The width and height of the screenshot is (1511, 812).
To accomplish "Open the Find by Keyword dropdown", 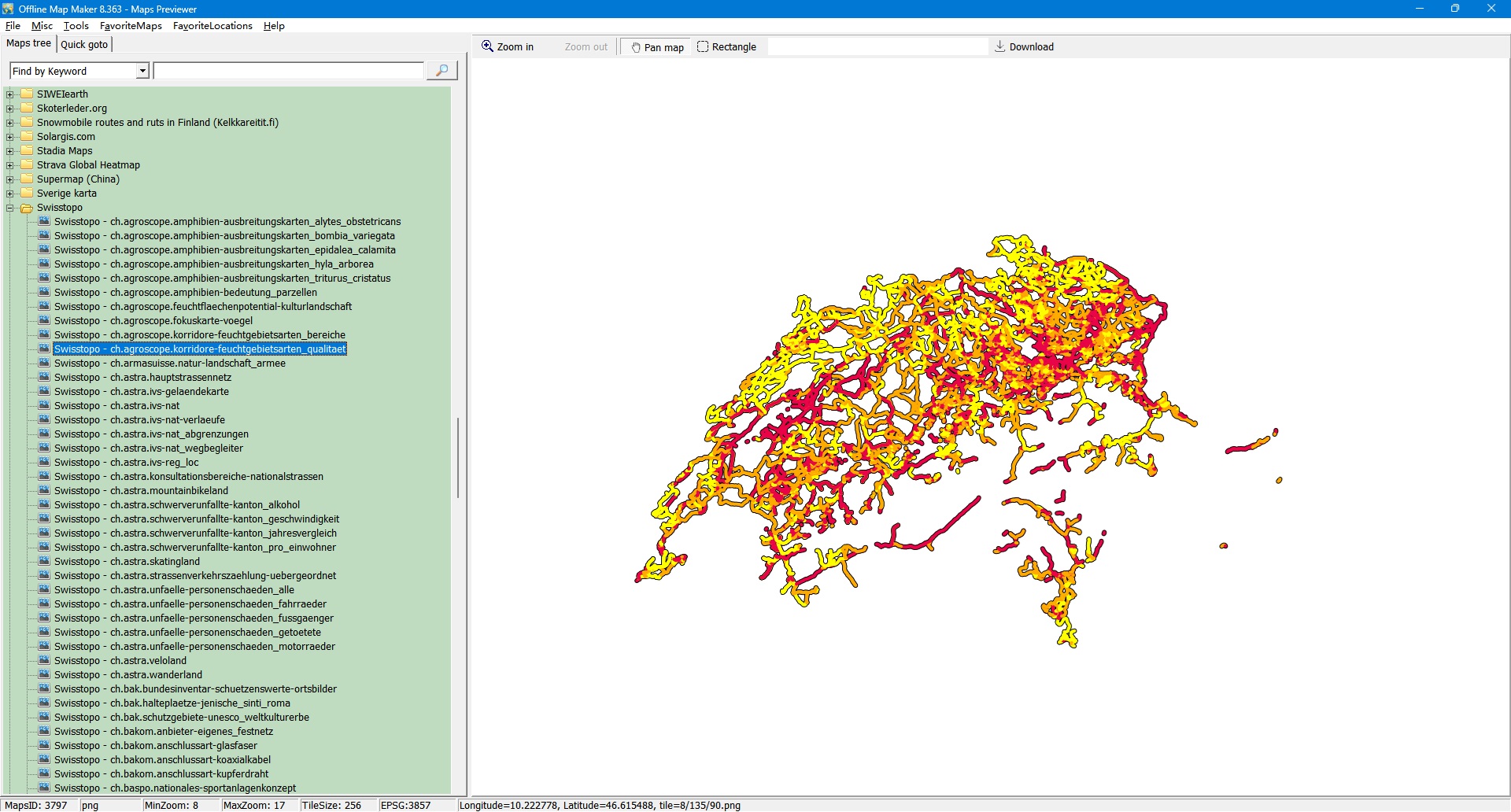I will (142, 71).
